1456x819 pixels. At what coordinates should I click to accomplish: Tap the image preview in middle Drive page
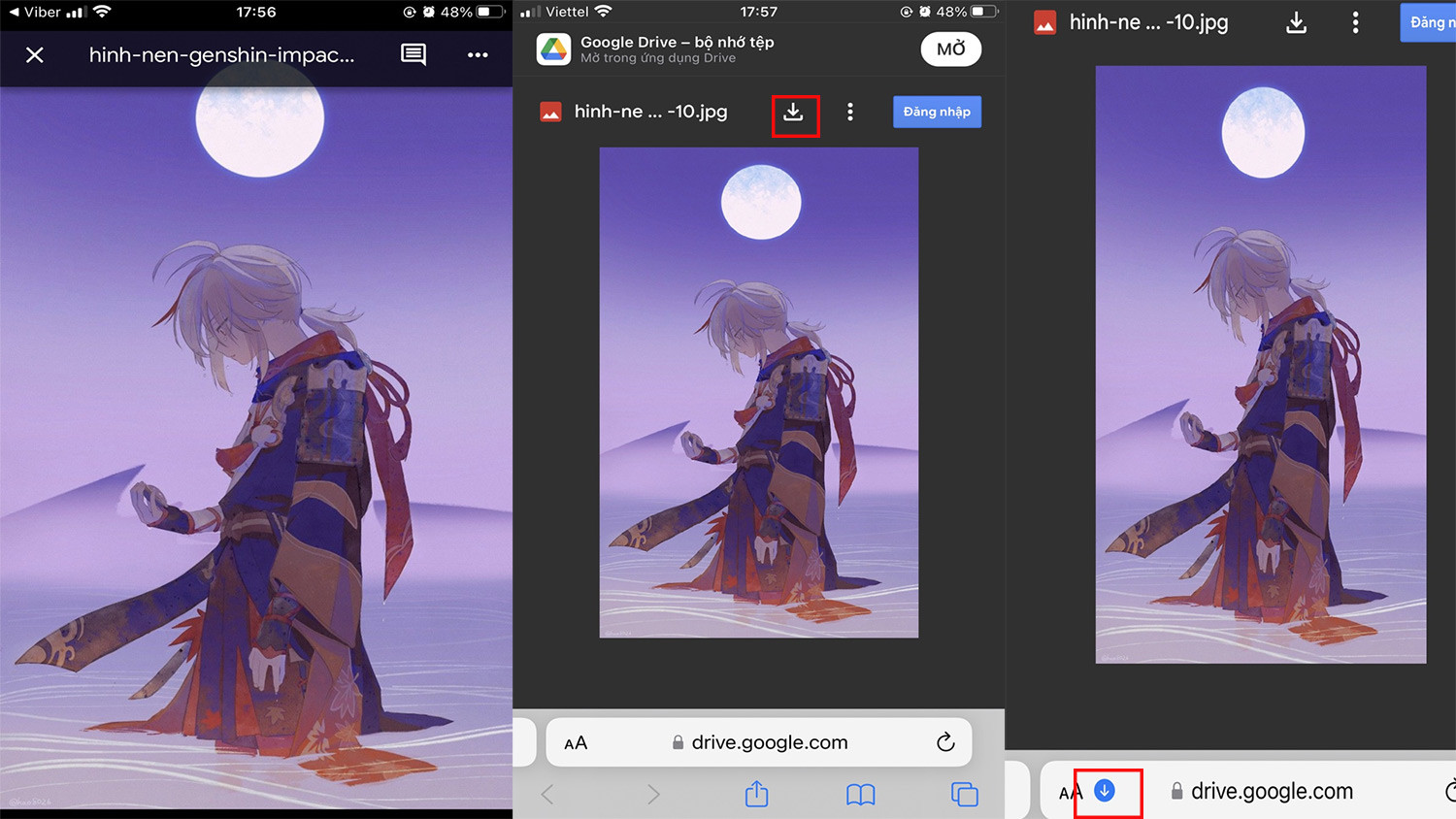tap(759, 392)
